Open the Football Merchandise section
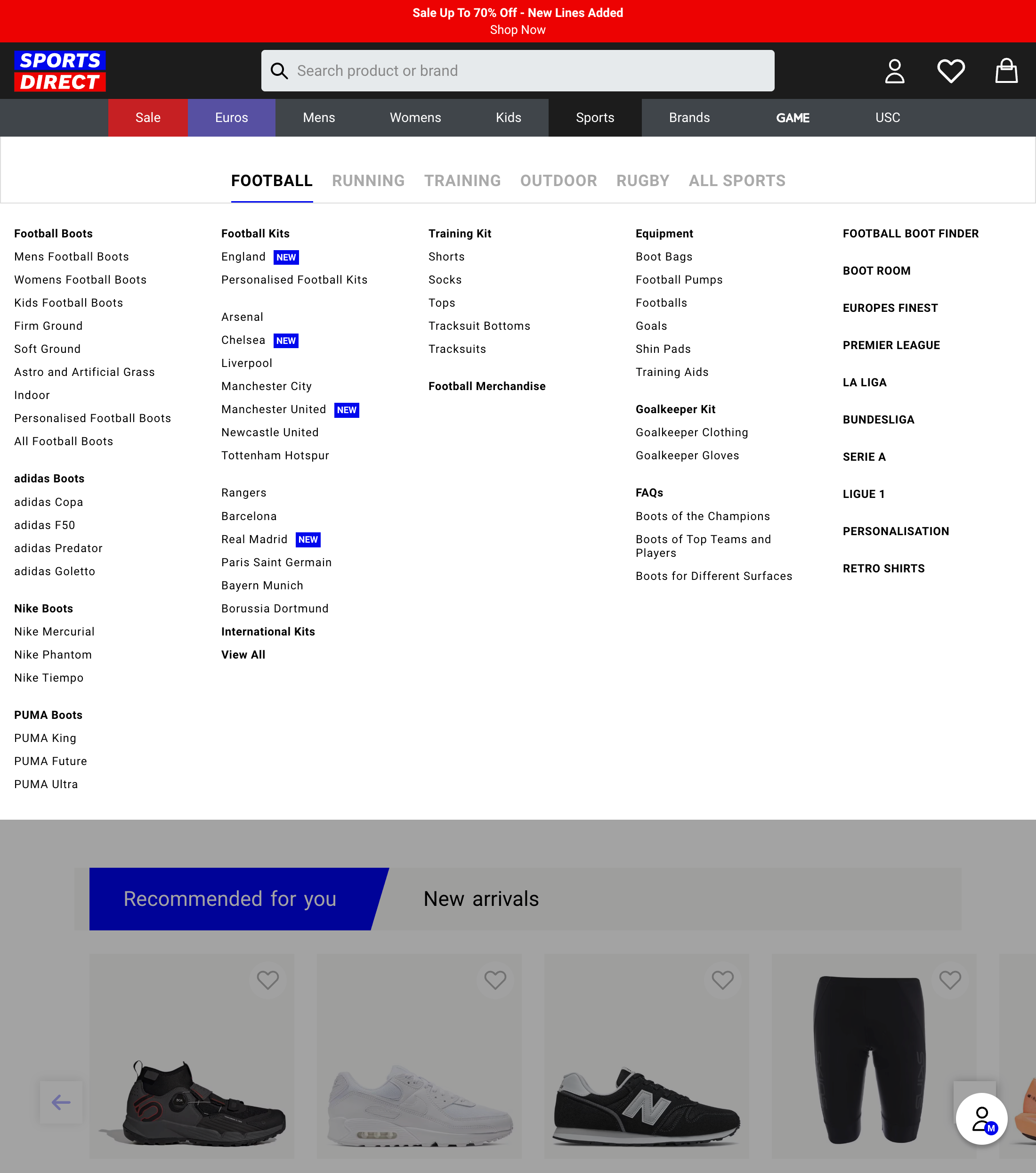Image resolution: width=1036 pixels, height=1173 pixels. point(487,386)
